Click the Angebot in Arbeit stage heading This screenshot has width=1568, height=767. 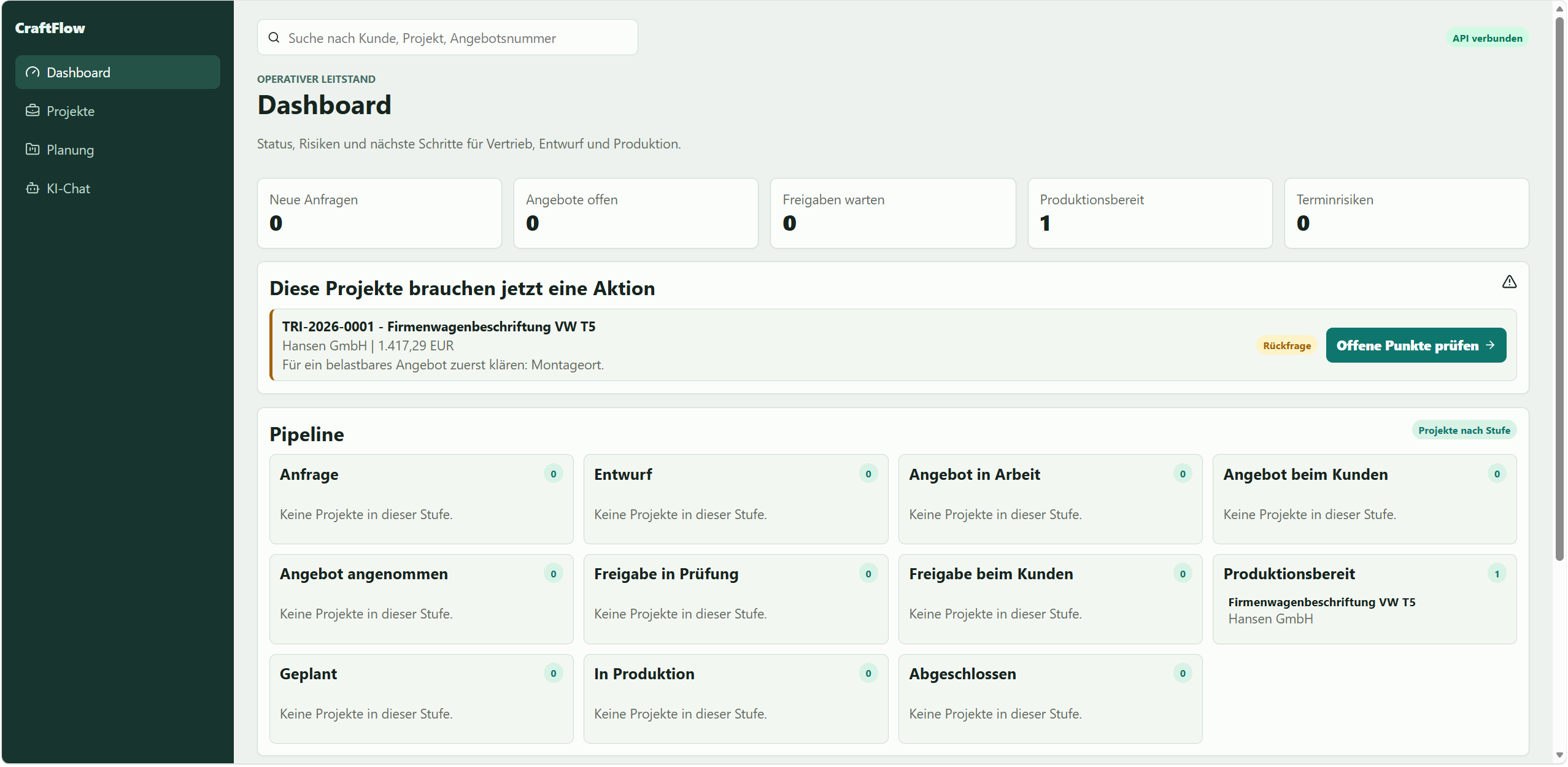point(975,475)
